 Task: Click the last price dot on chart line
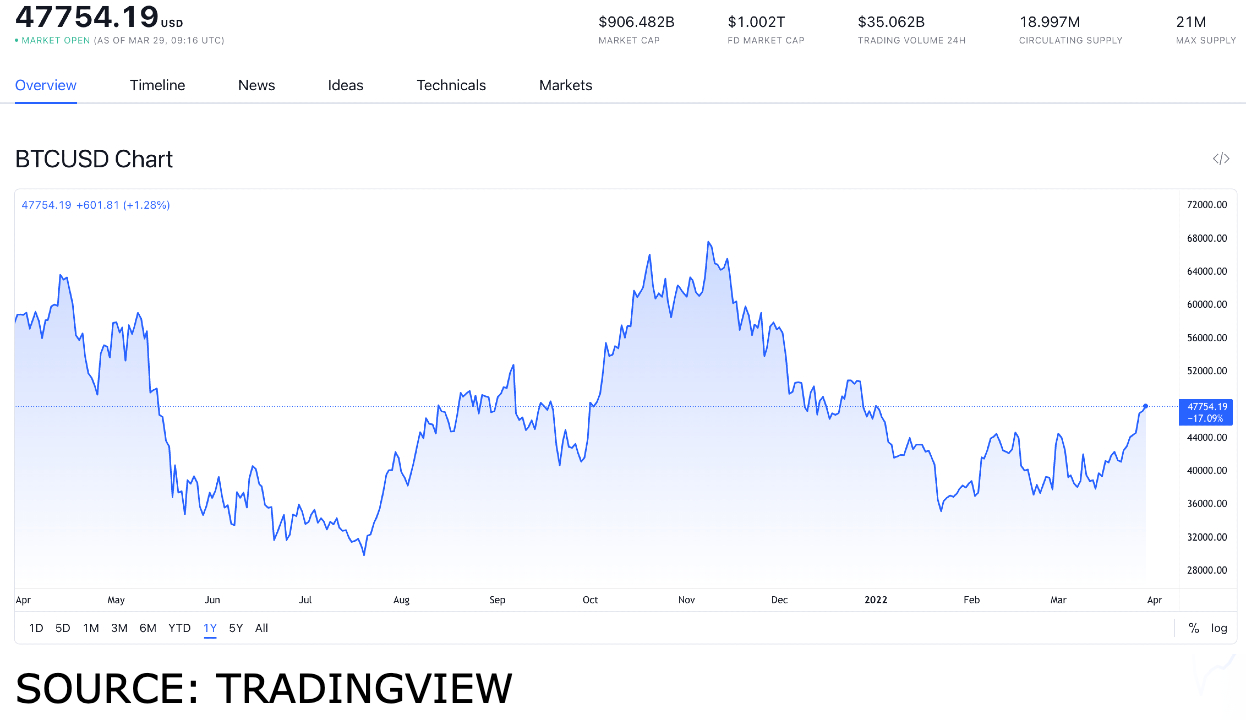click(x=1145, y=406)
